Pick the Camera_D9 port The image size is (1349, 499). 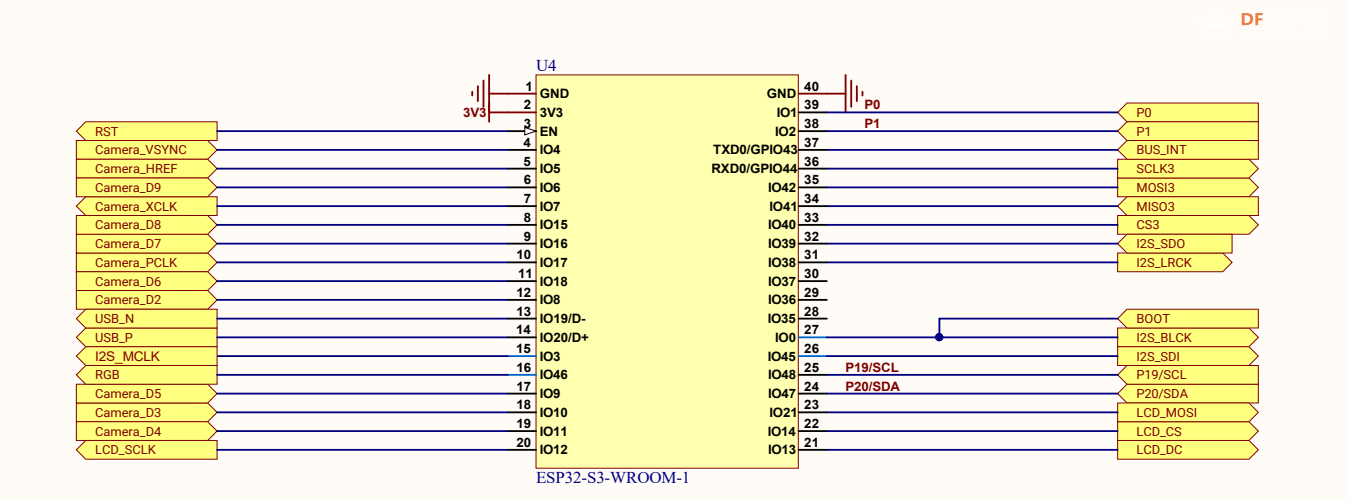pyautogui.click(x=147, y=187)
